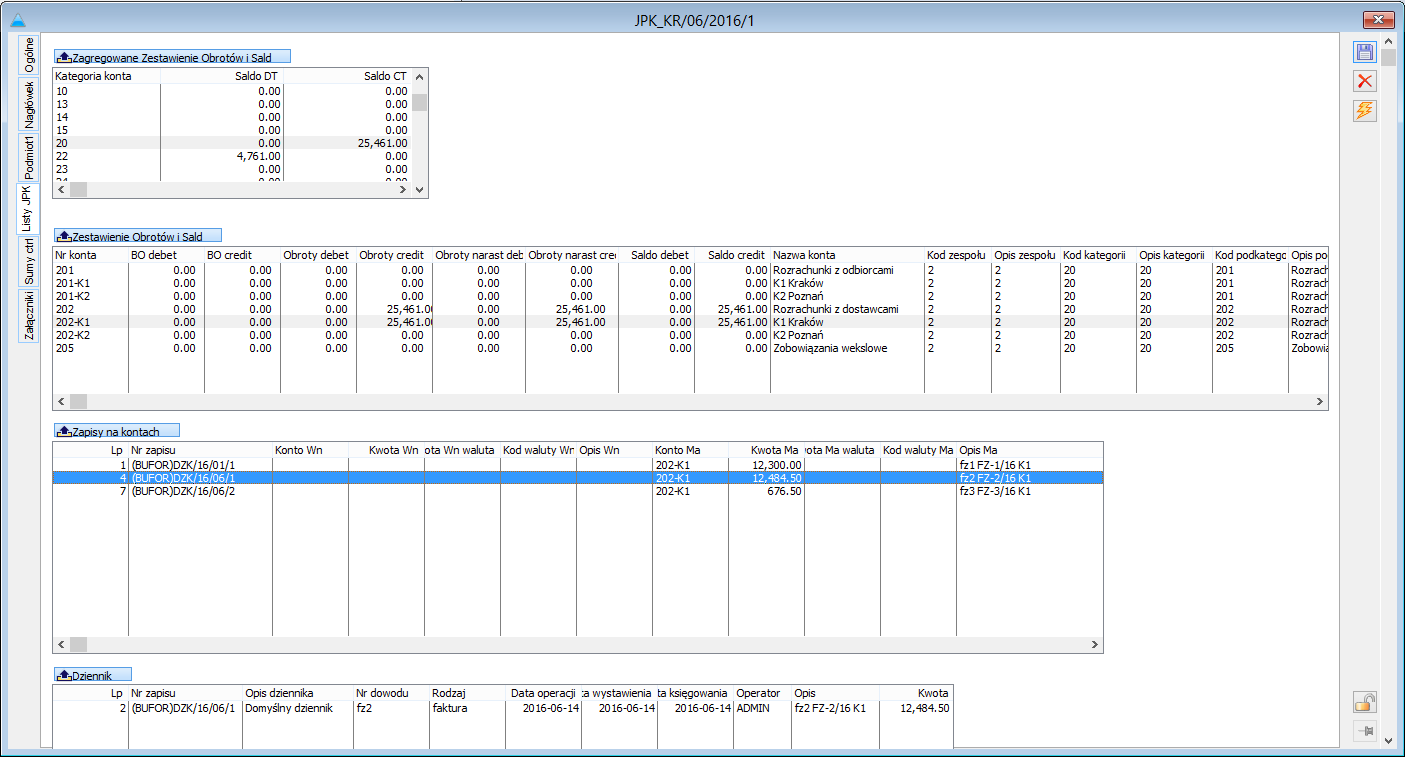1405x757 pixels.
Task: Select category 20 row in aggregated table
Action: pos(232,143)
